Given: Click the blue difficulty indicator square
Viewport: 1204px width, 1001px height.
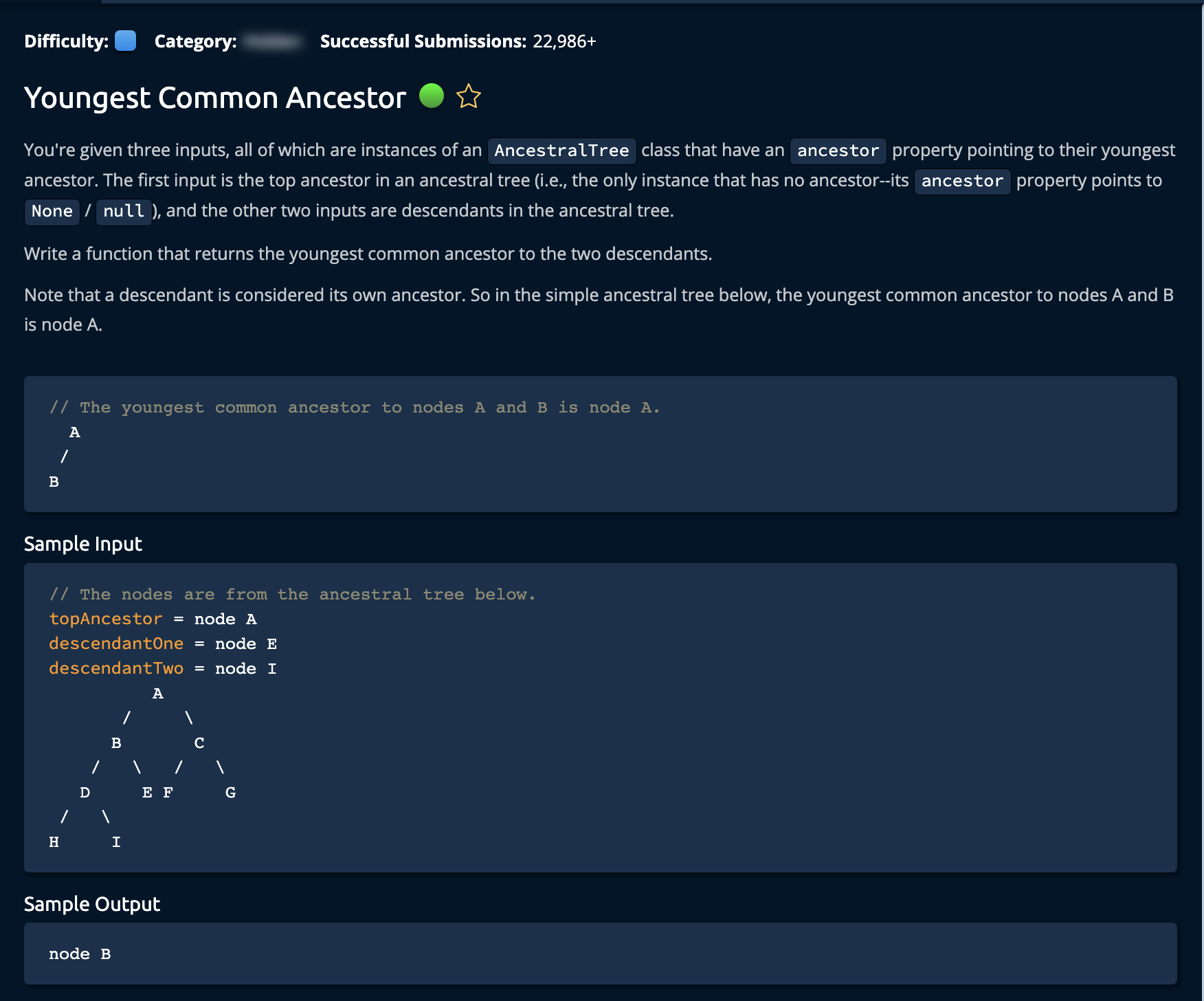Looking at the screenshot, I should (125, 41).
